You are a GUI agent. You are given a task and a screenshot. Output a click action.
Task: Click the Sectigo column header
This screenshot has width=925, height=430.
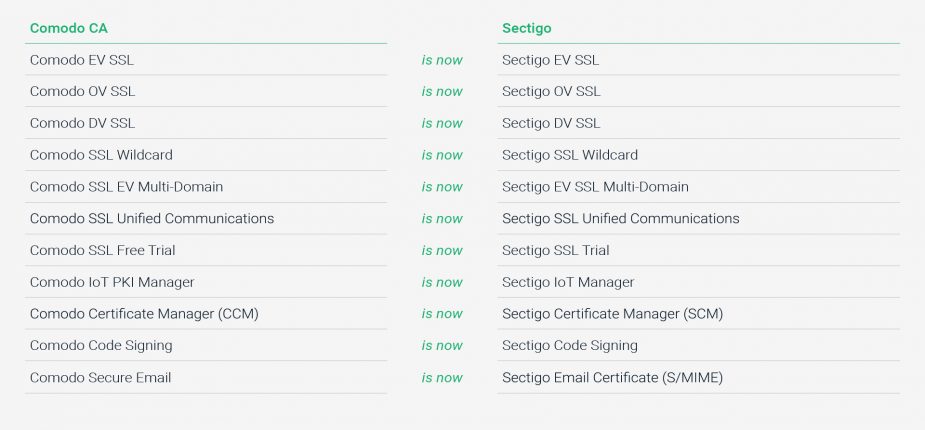[x=526, y=28]
